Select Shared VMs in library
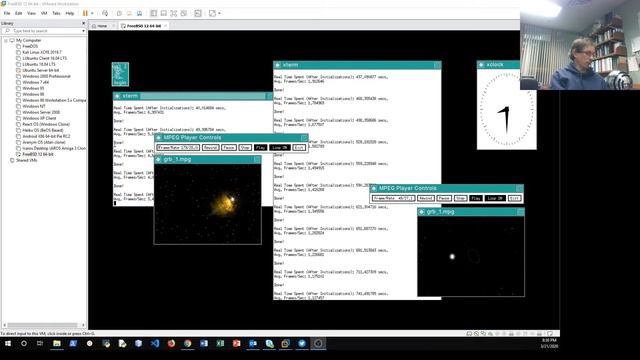This screenshot has width=640, height=360. tap(27, 160)
